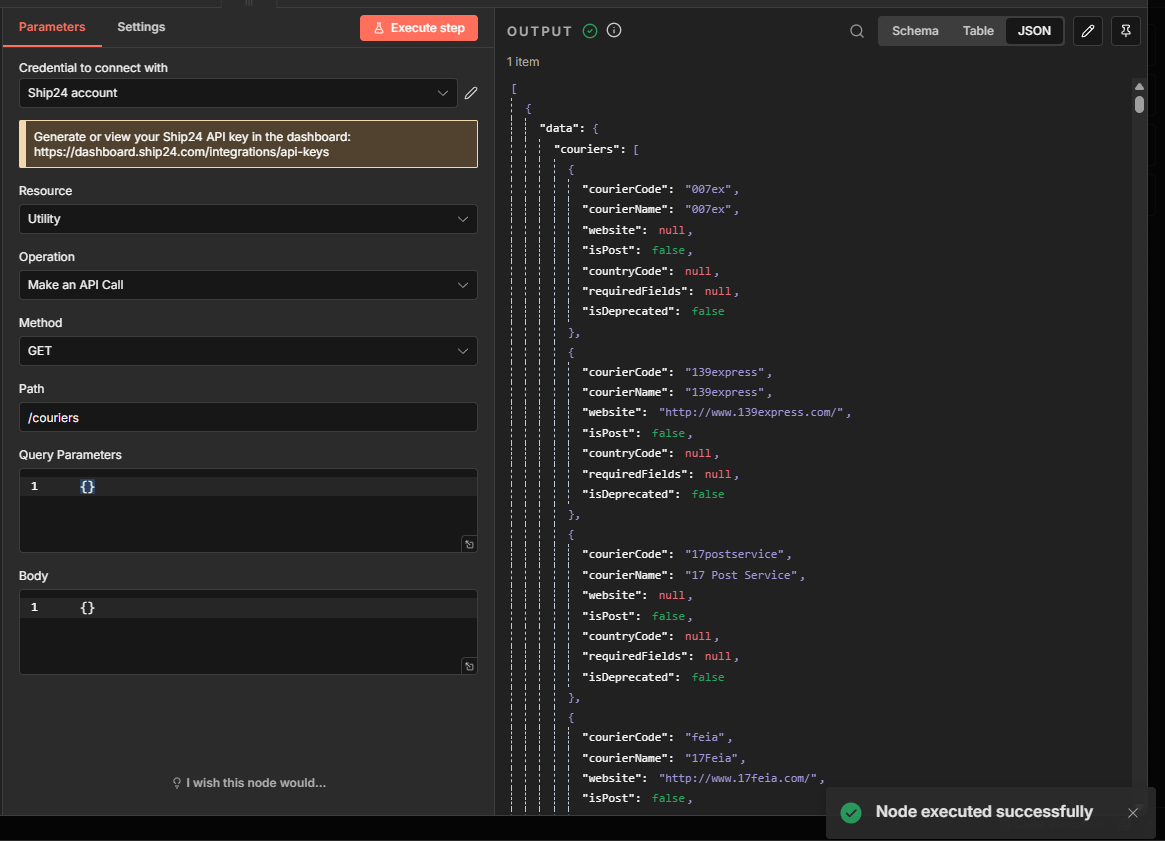
Task: Click the green check in success toast
Action: [x=851, y=813]
